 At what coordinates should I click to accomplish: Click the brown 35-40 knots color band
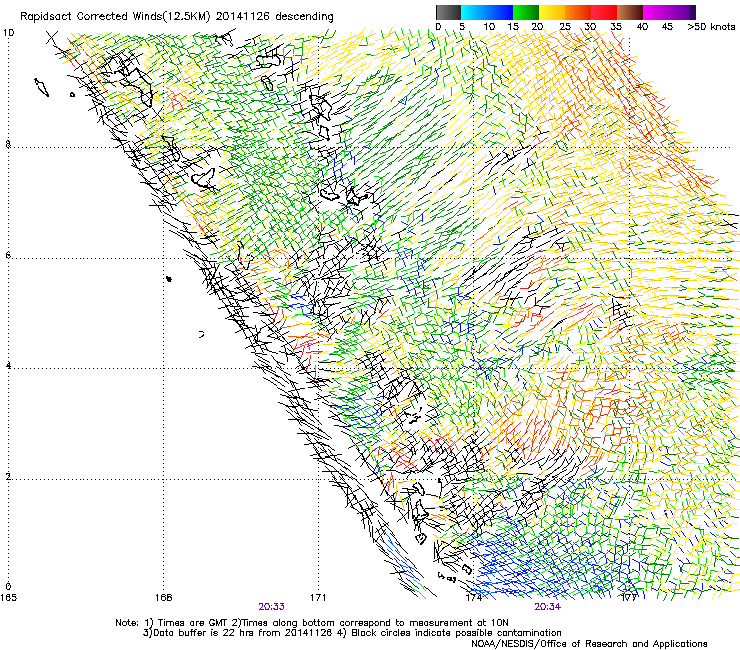click(x=630, y=12)
